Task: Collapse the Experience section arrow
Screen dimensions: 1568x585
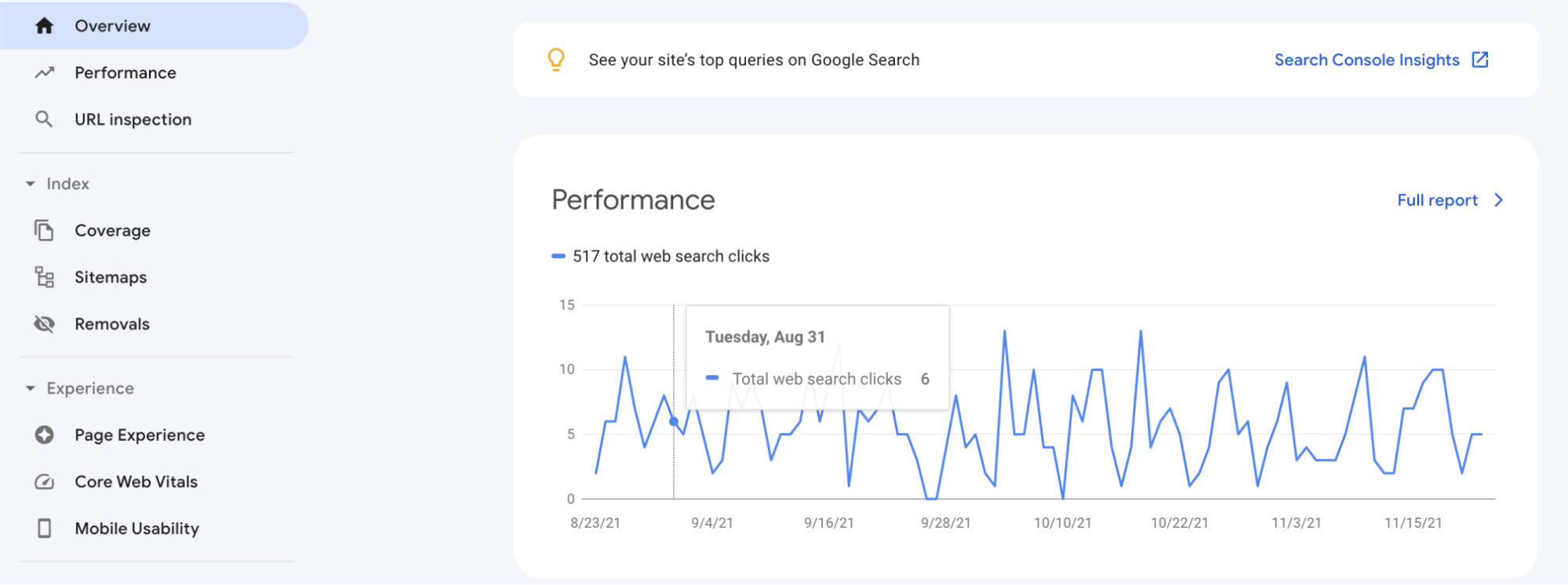Action: [x=31, y=389]
